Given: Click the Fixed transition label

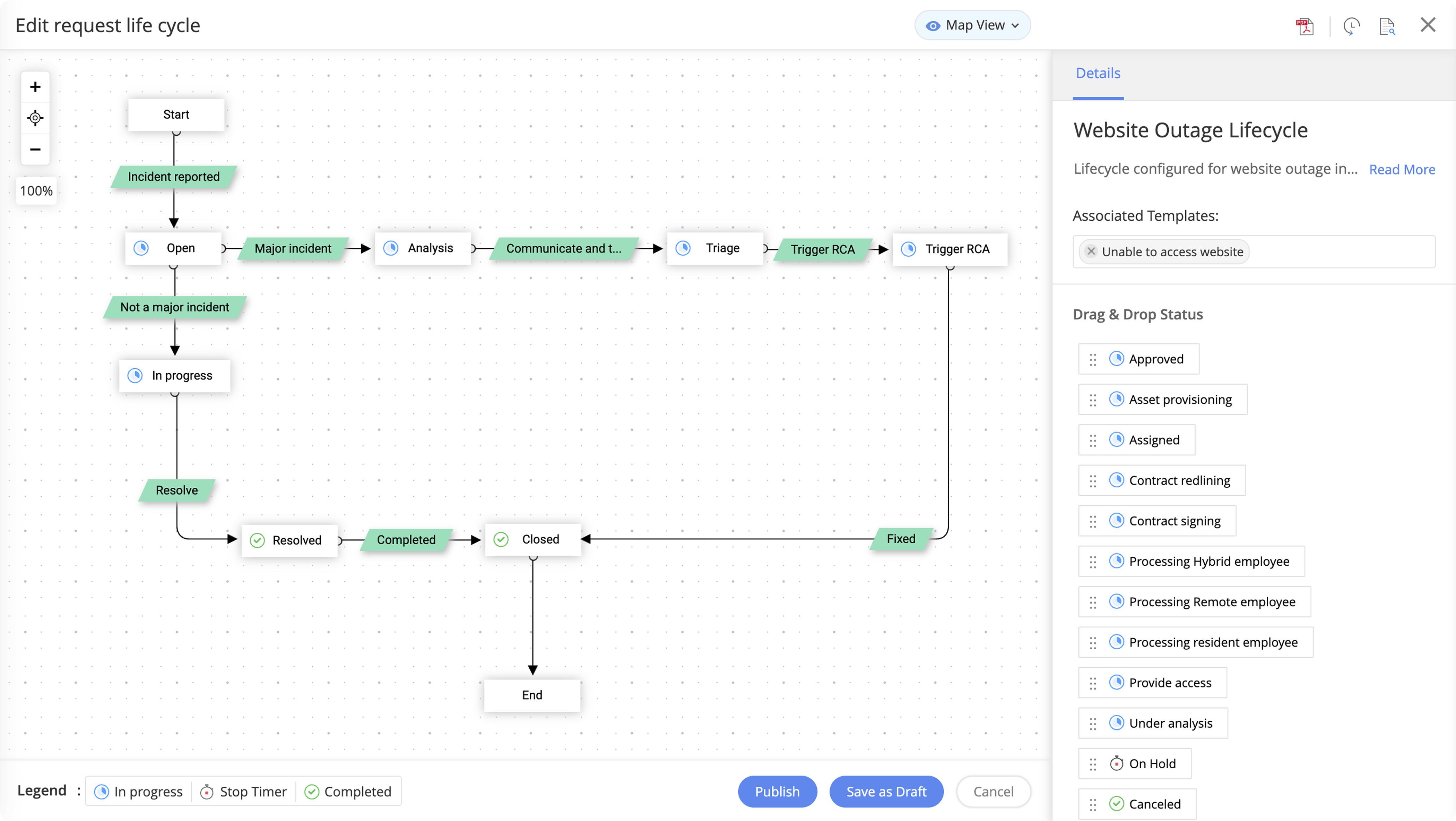Looking at the screenshot, I should pos(901,539).
